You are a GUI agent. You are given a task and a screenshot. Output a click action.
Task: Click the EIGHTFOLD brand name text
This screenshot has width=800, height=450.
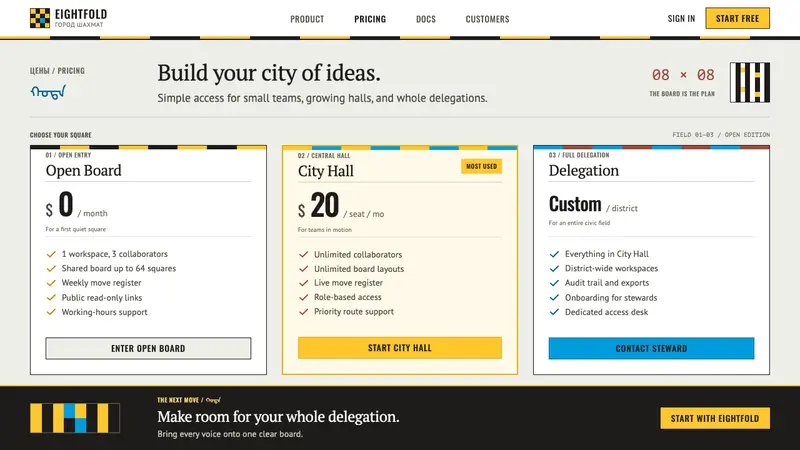(81, 14)
